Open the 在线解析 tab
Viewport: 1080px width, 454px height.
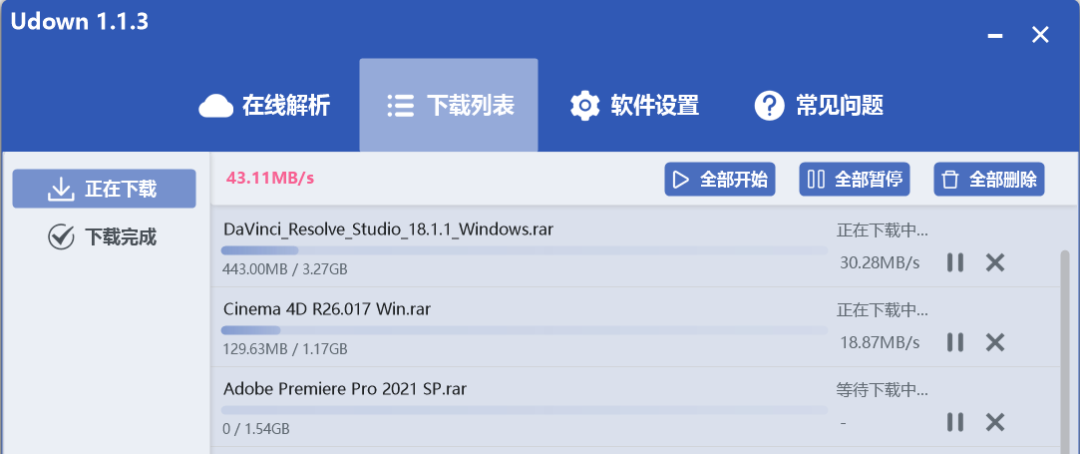(264, 106)
